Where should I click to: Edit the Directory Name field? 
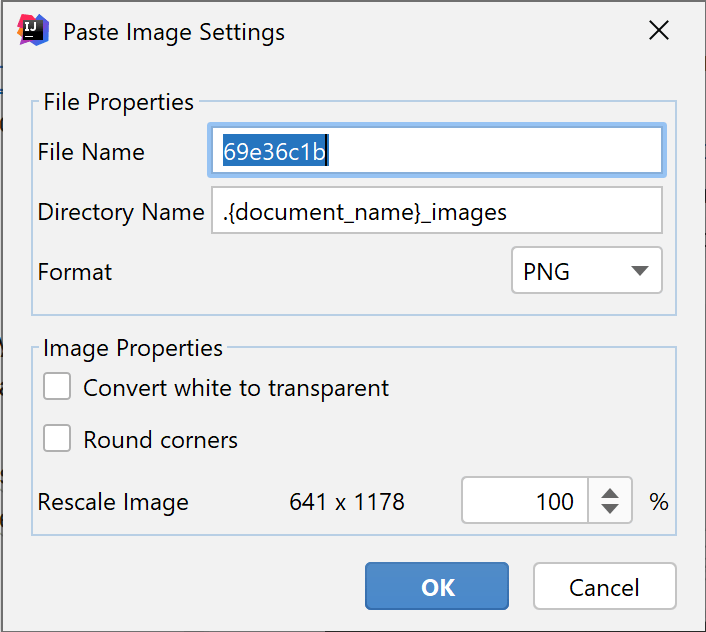point(437,210)
